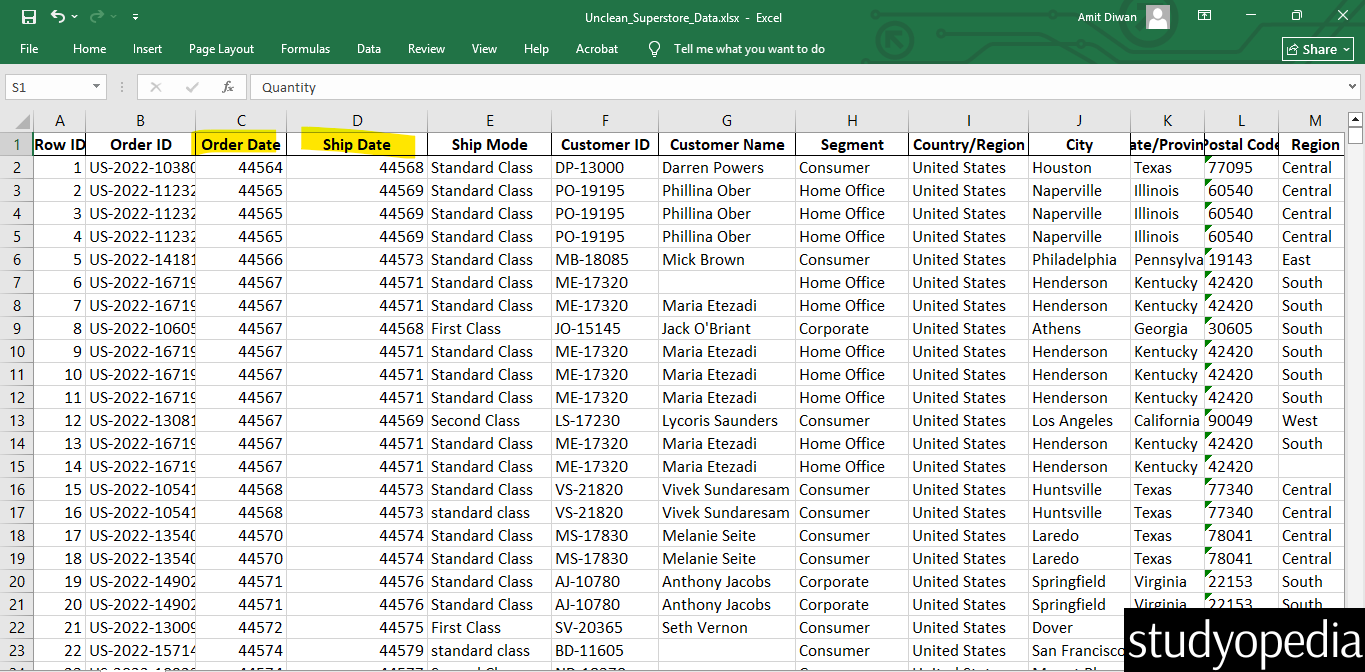Viewport: 1365px width, 672px height.
Task: Open Amit Diwan's account picture
Action: [1157, 16]
